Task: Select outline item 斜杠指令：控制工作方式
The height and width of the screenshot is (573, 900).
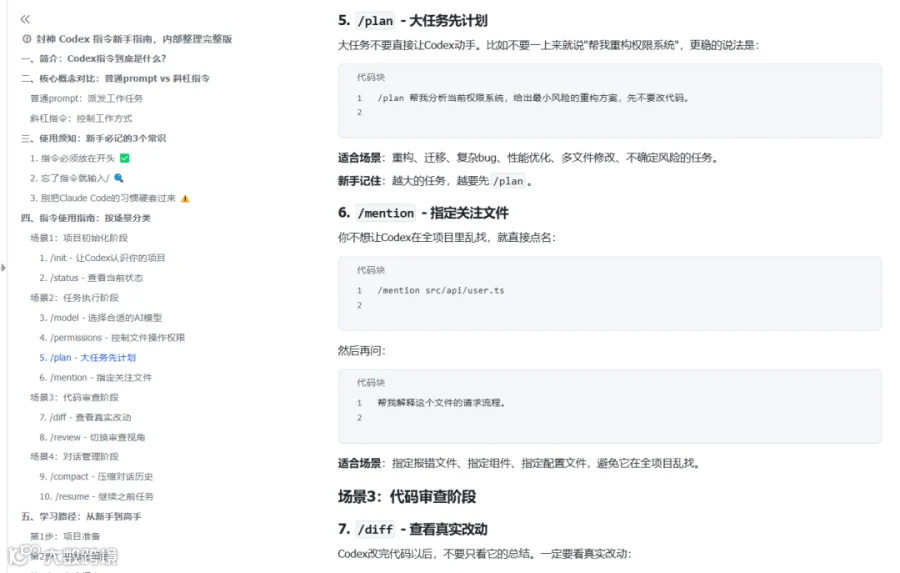Action: tap(81, 118)
